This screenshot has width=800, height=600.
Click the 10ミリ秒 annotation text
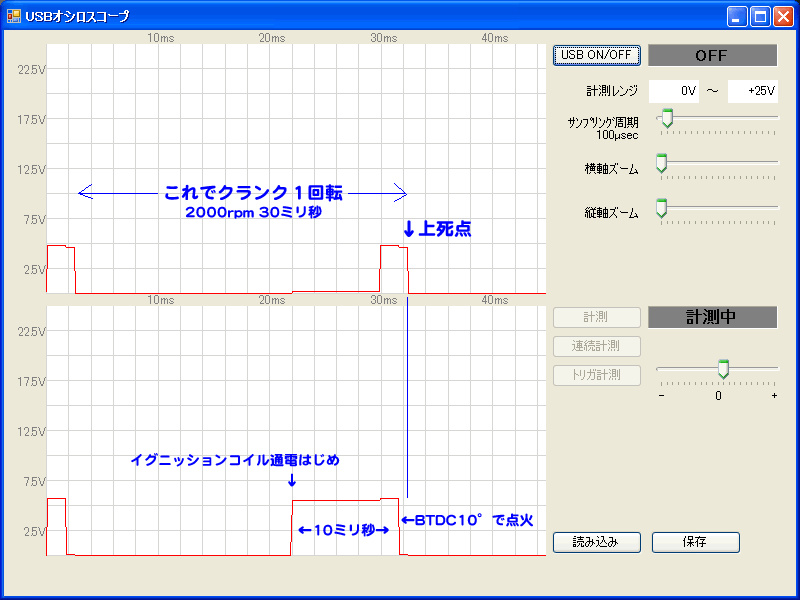[344, 531]
